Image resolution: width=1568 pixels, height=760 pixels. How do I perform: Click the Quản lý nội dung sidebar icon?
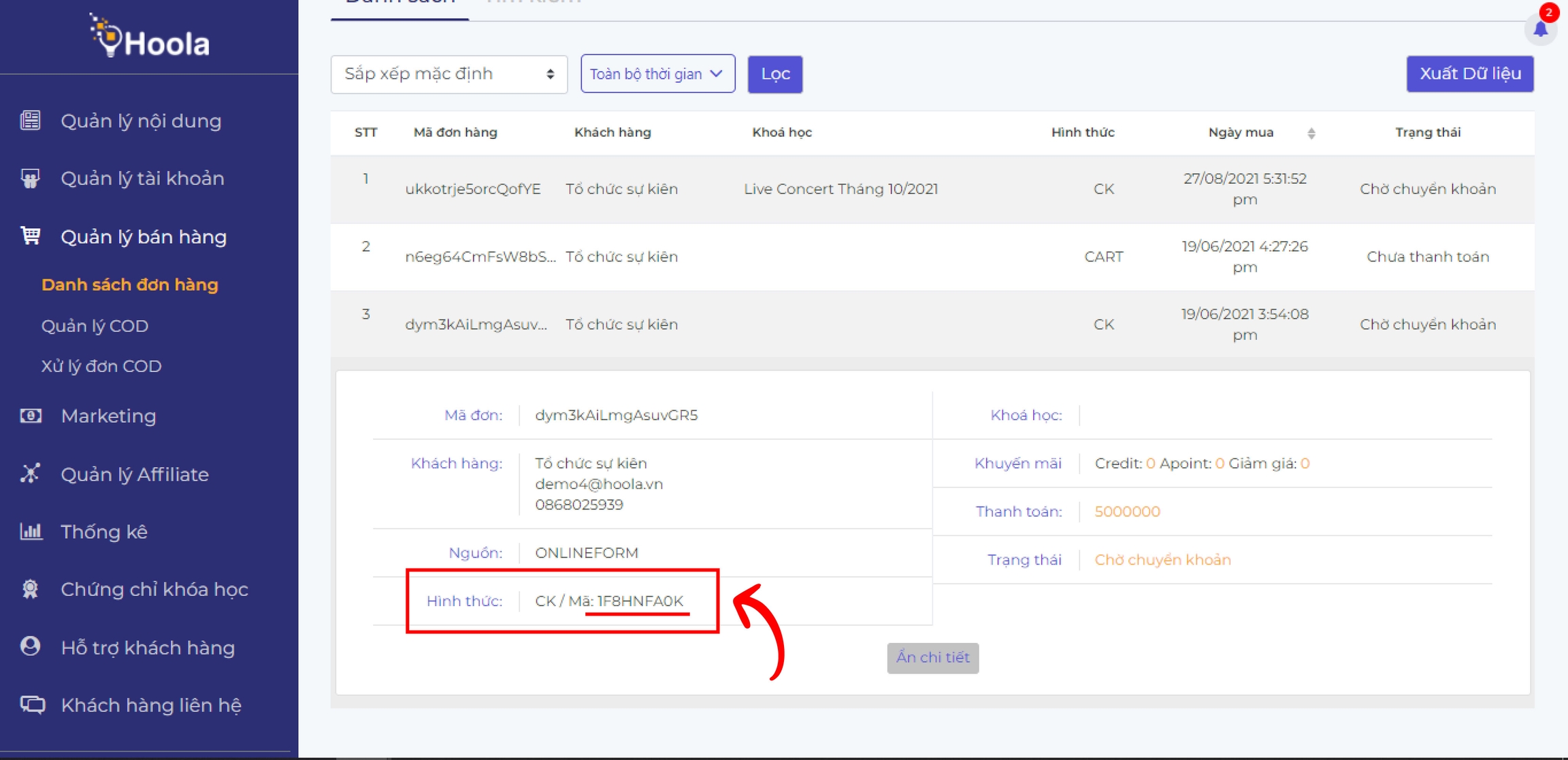31,121
